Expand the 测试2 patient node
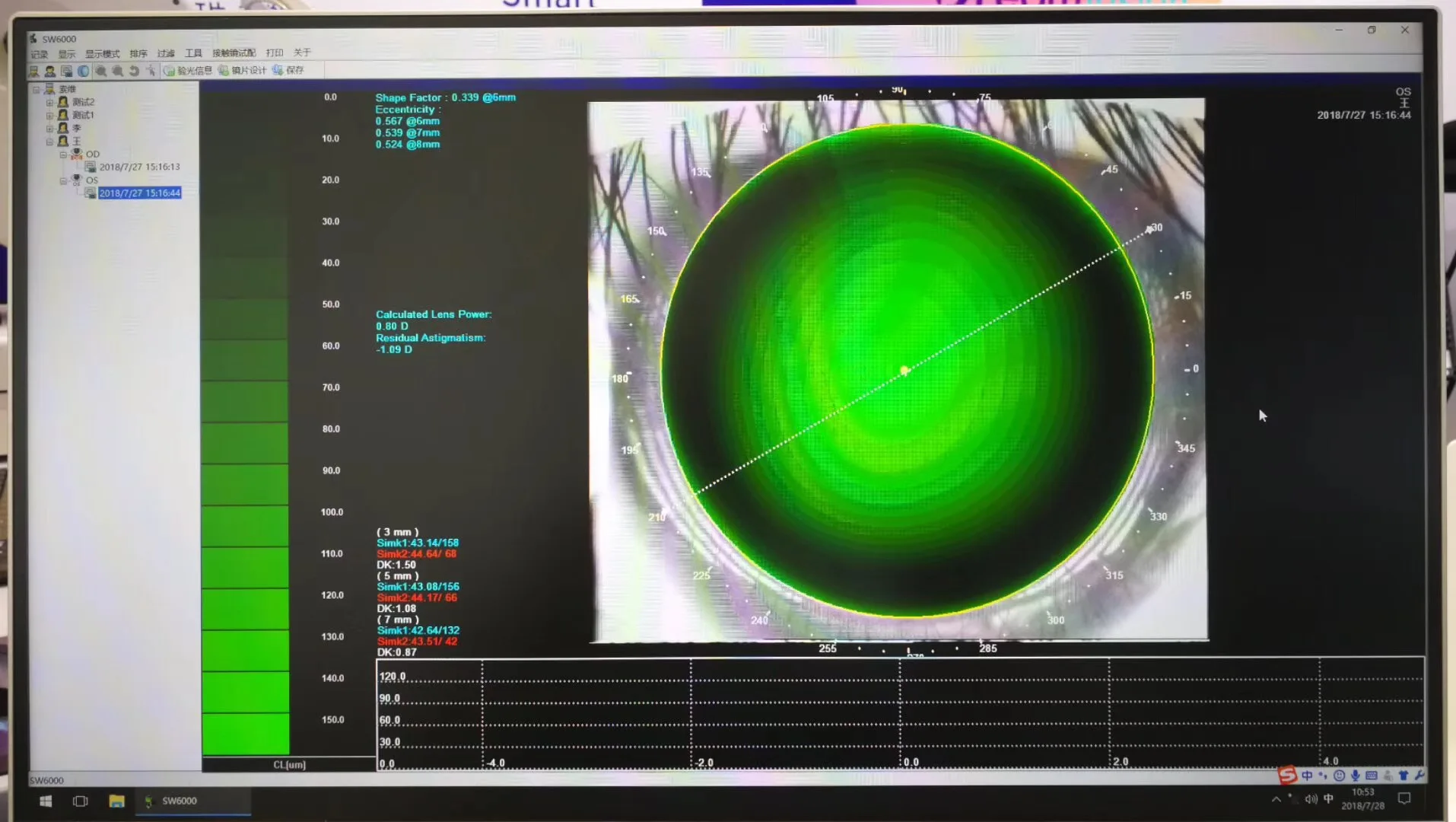 pyautogui.click(x=51, y=102)
